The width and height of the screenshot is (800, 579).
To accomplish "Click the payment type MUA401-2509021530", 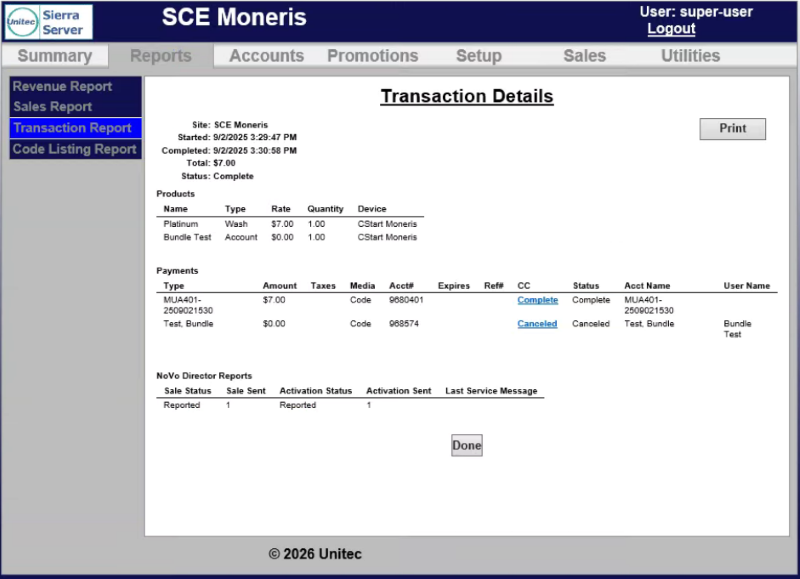I will pos(188,305).
